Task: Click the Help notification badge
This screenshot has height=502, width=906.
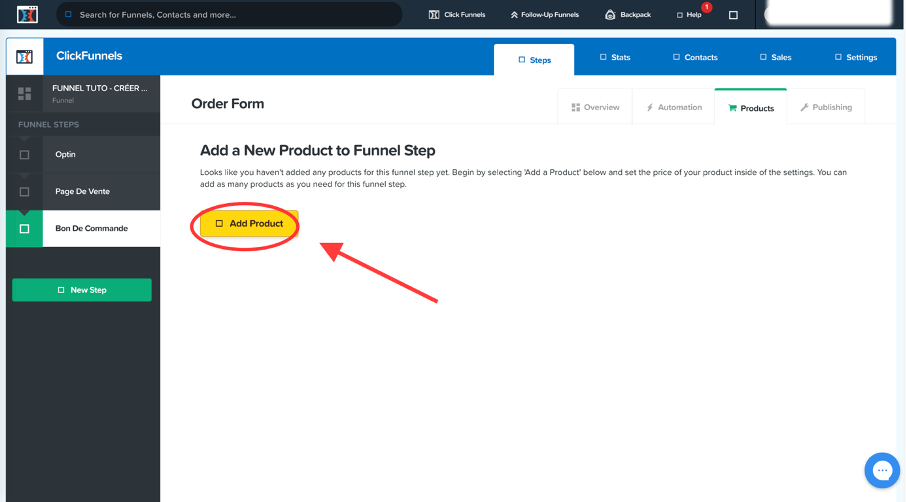Action: tap(707, 8)
